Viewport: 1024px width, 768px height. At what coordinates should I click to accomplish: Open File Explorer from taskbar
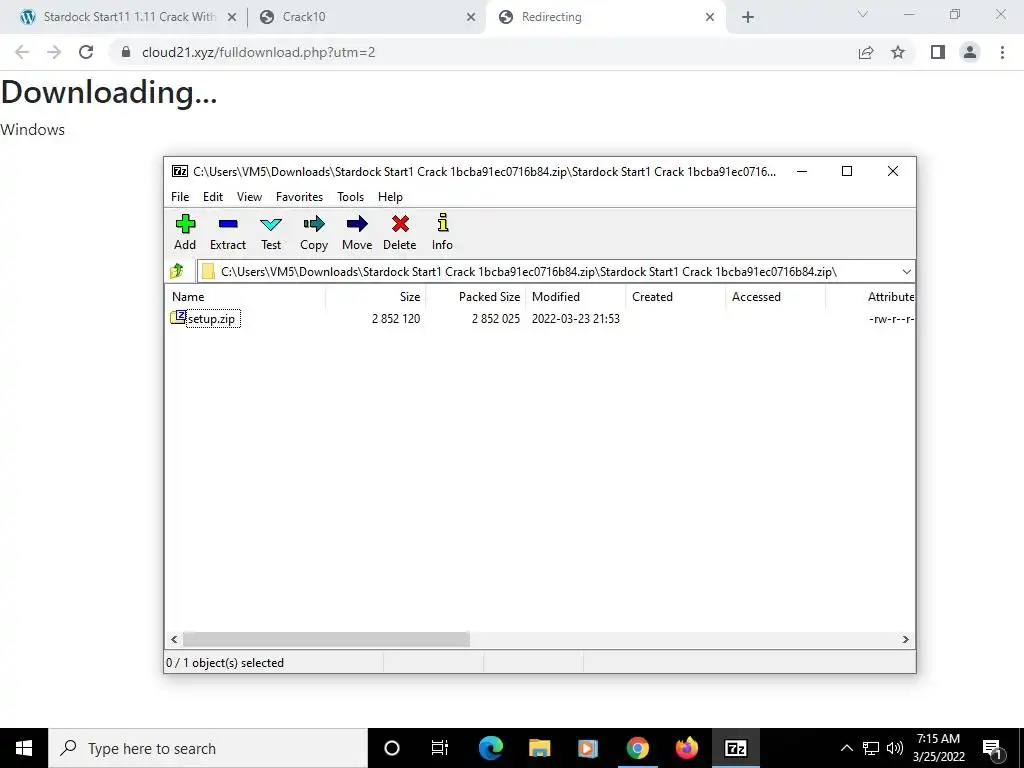[539, 748]
